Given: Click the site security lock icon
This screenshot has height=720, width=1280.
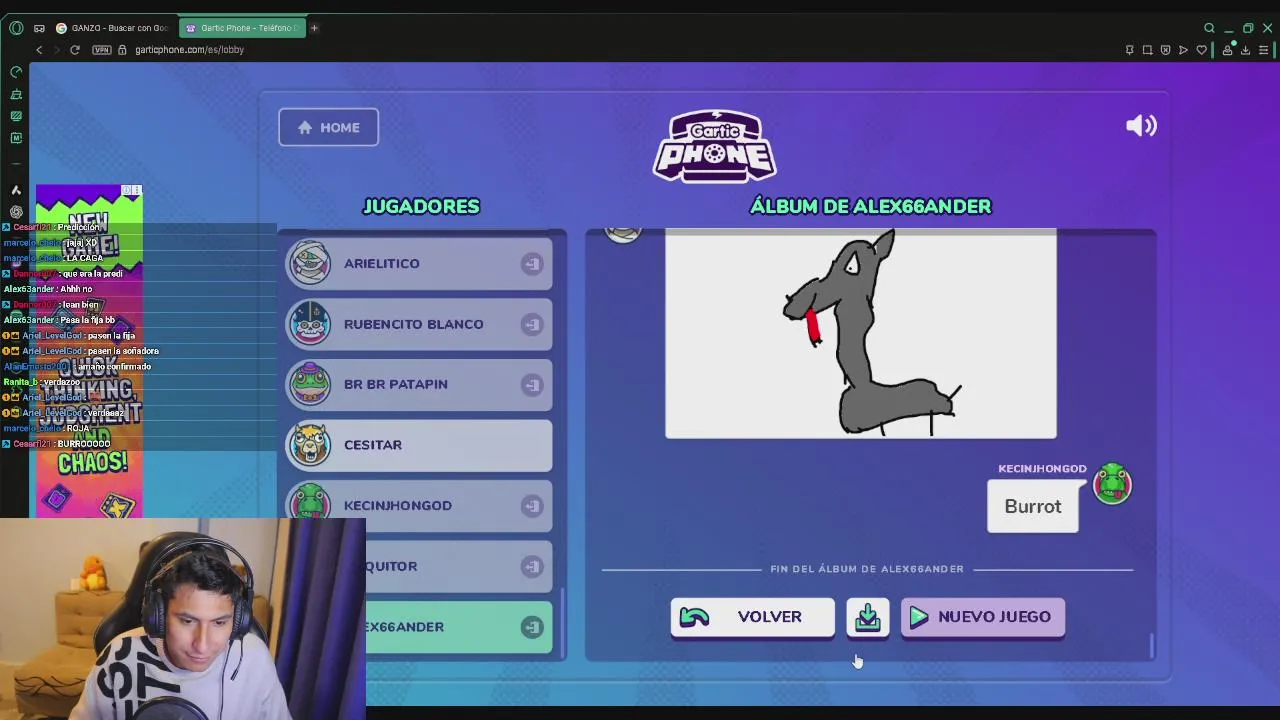Looking at the screenshot, I should pos(122,50).
